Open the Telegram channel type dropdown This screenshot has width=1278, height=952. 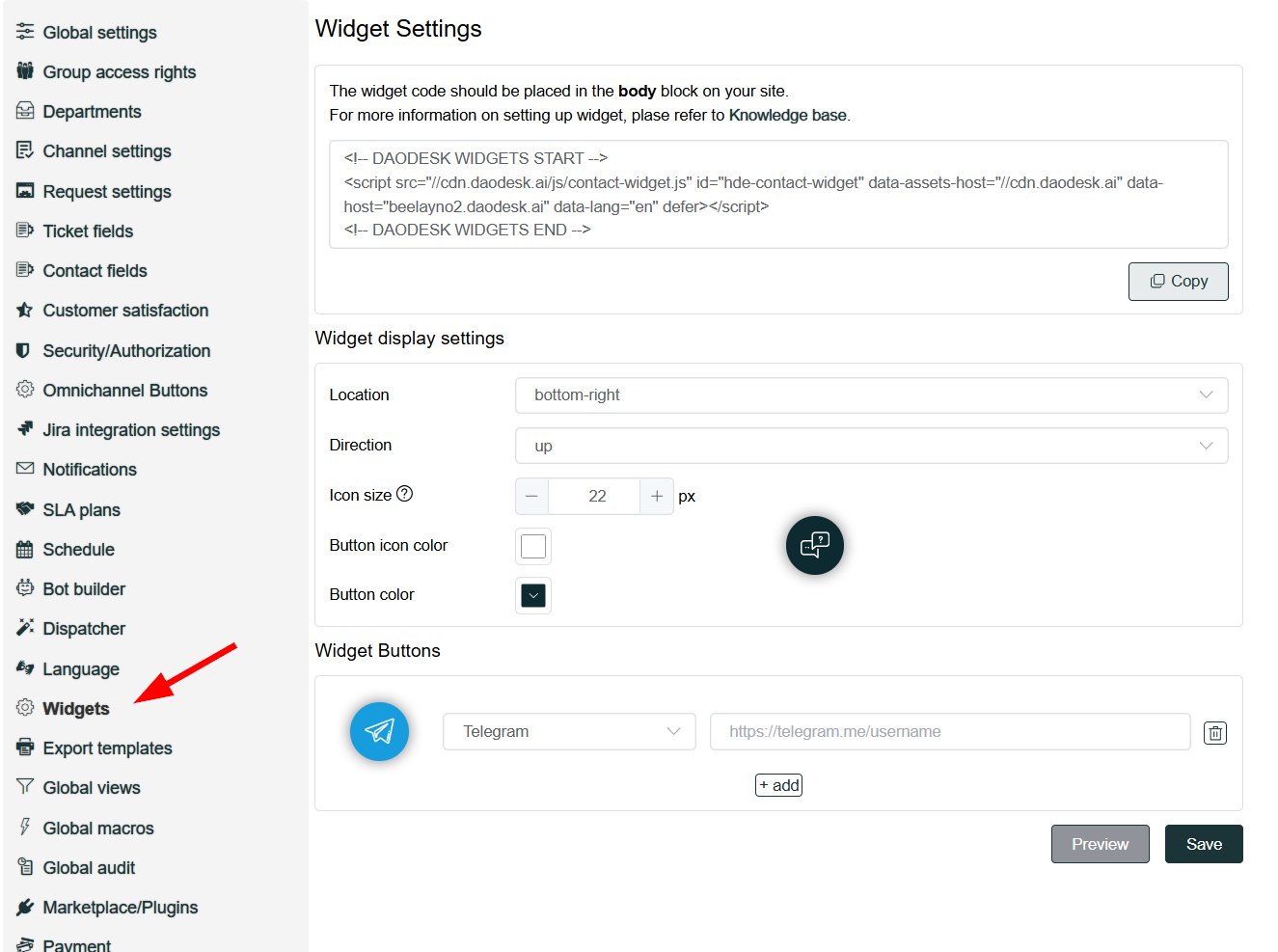569,731
